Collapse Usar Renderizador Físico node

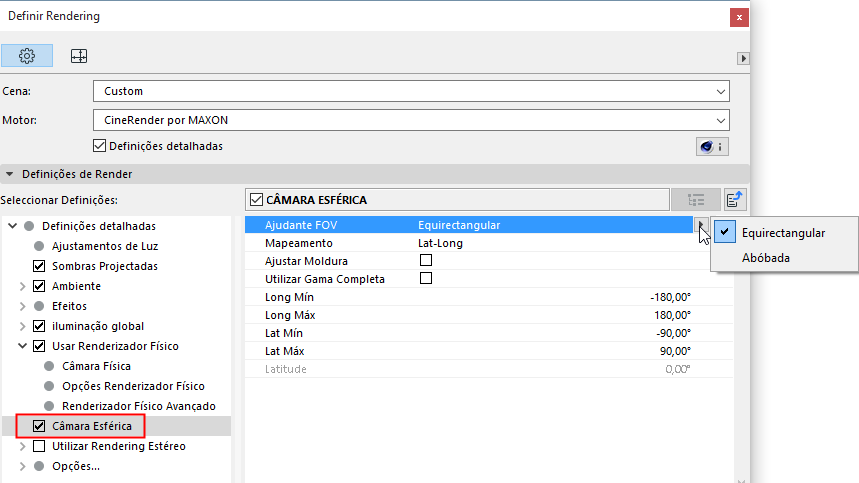coord(22,346)
